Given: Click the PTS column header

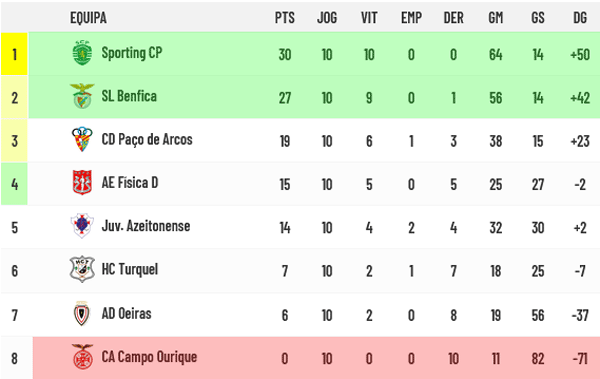Looking at the screenshot, I should point(285,18).
